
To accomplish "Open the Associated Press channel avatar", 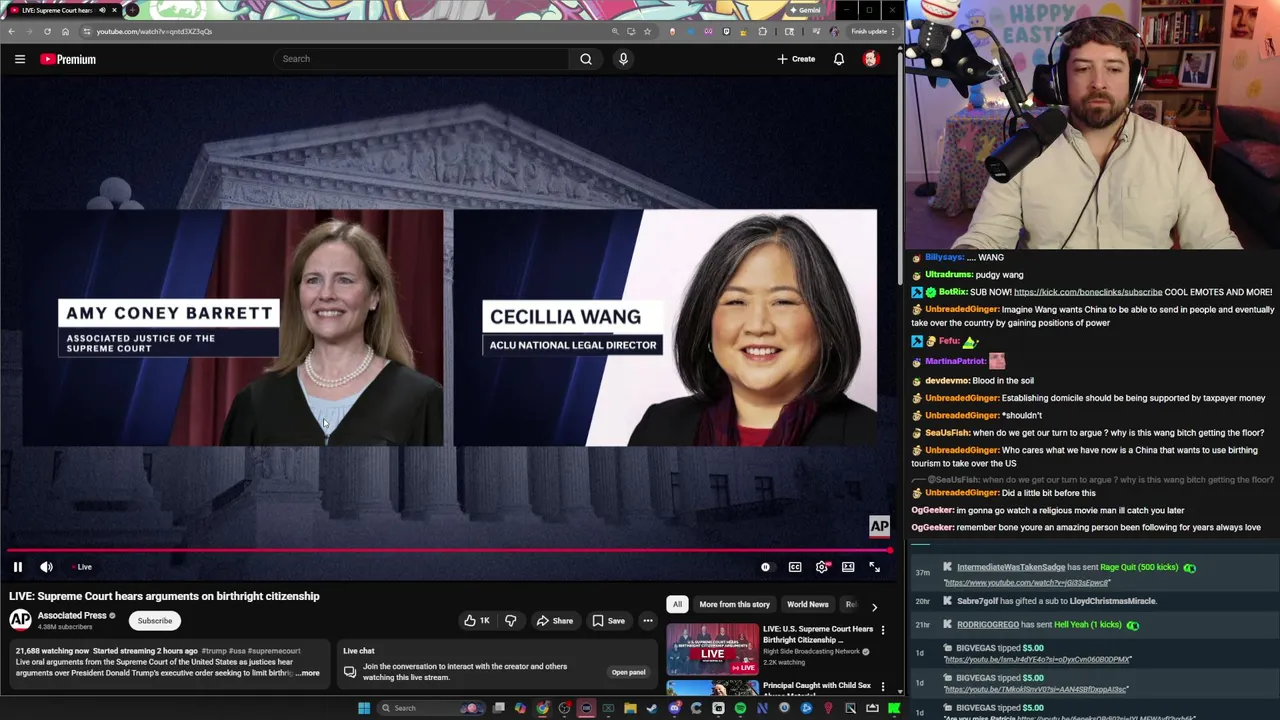I will coord(20,620).
